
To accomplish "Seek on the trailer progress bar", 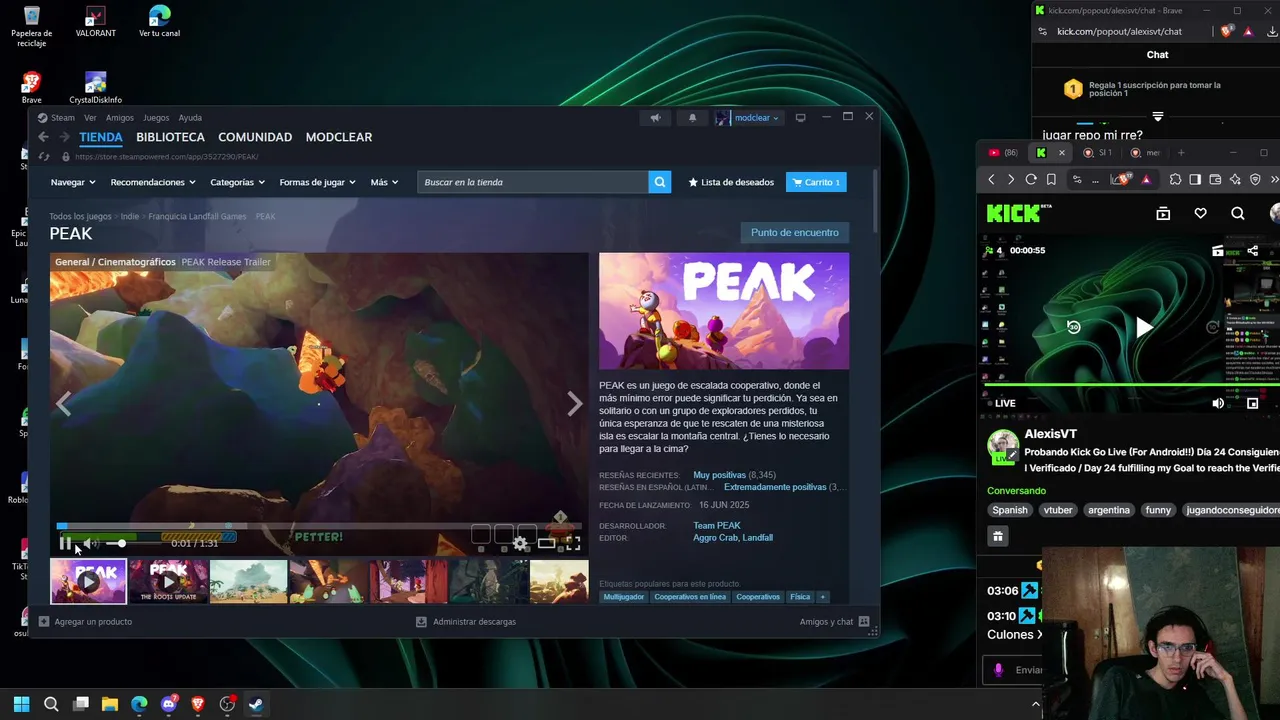I will coord(318,526).
